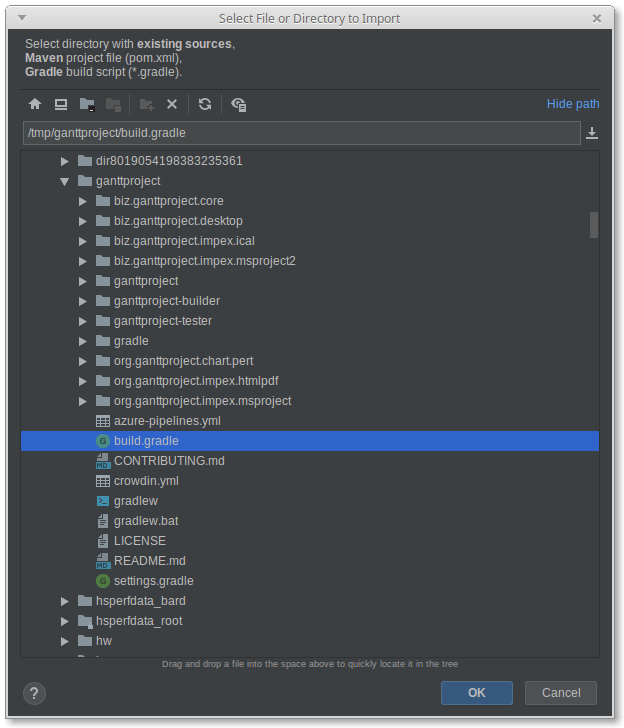Viewport: 624px width, 728px height.
Task: Expand biz.ganttproject.impex.msproject2 folder
Action: 83,261
